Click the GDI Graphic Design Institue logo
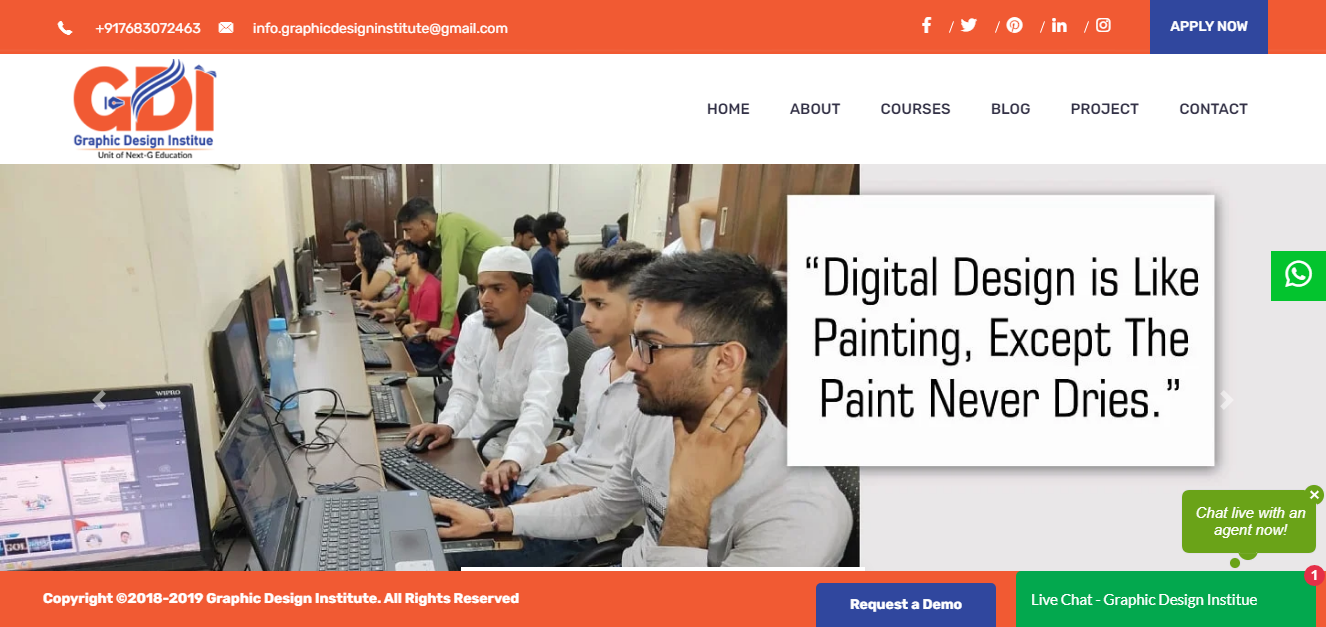1326x627 pixels. pyautogui.click(x=143, y=109)
